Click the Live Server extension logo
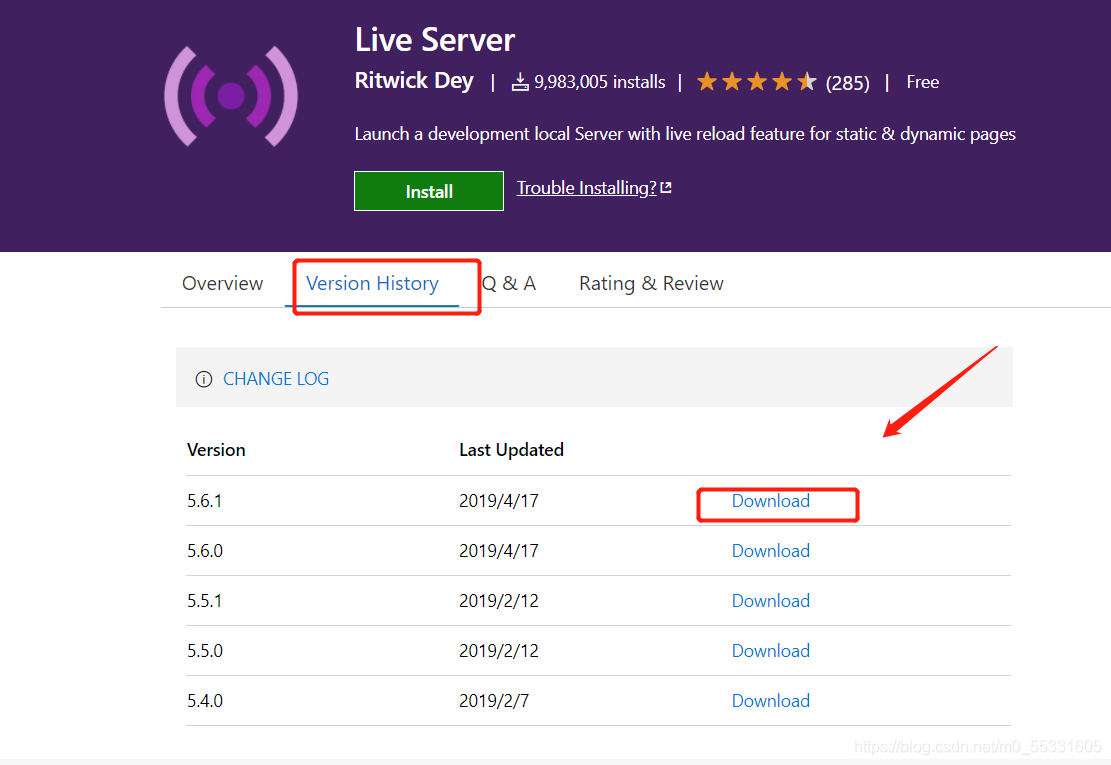 (x=231, y=96)
